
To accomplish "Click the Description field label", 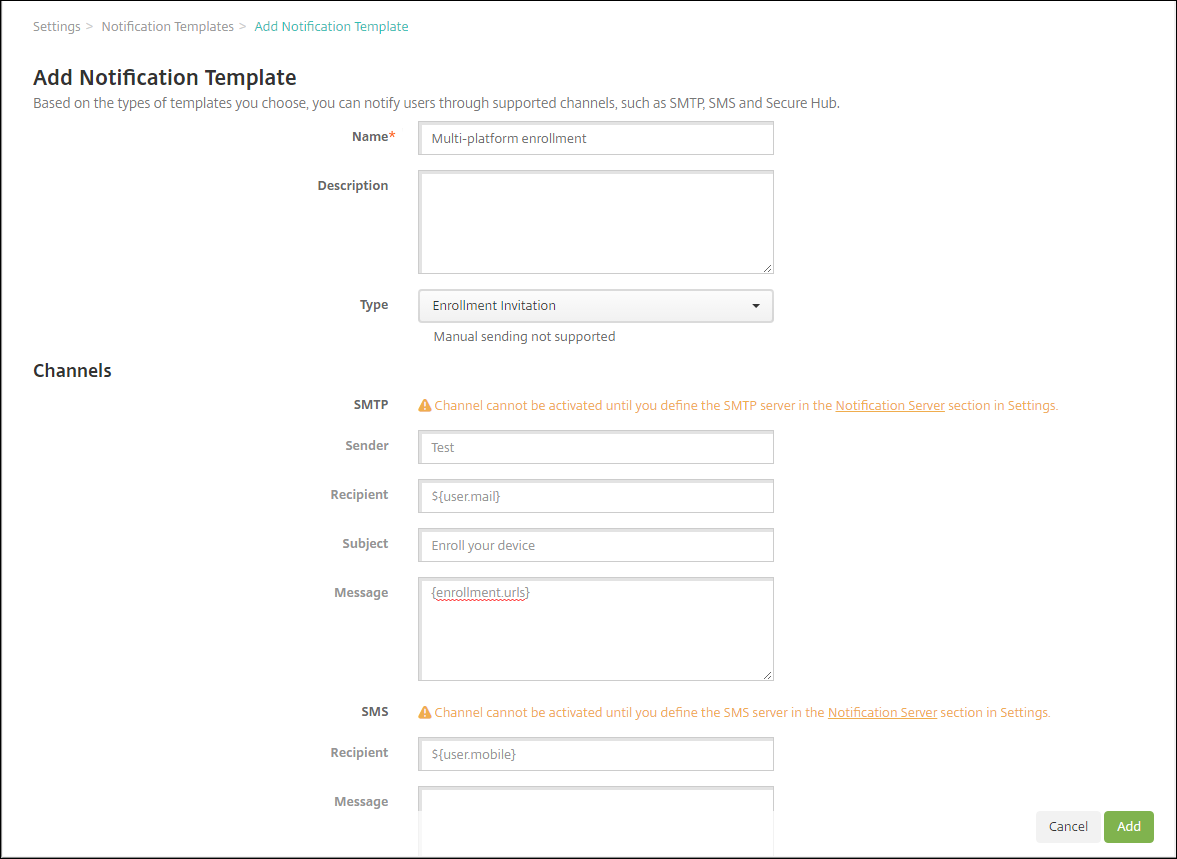I will [x=353, y=185].
